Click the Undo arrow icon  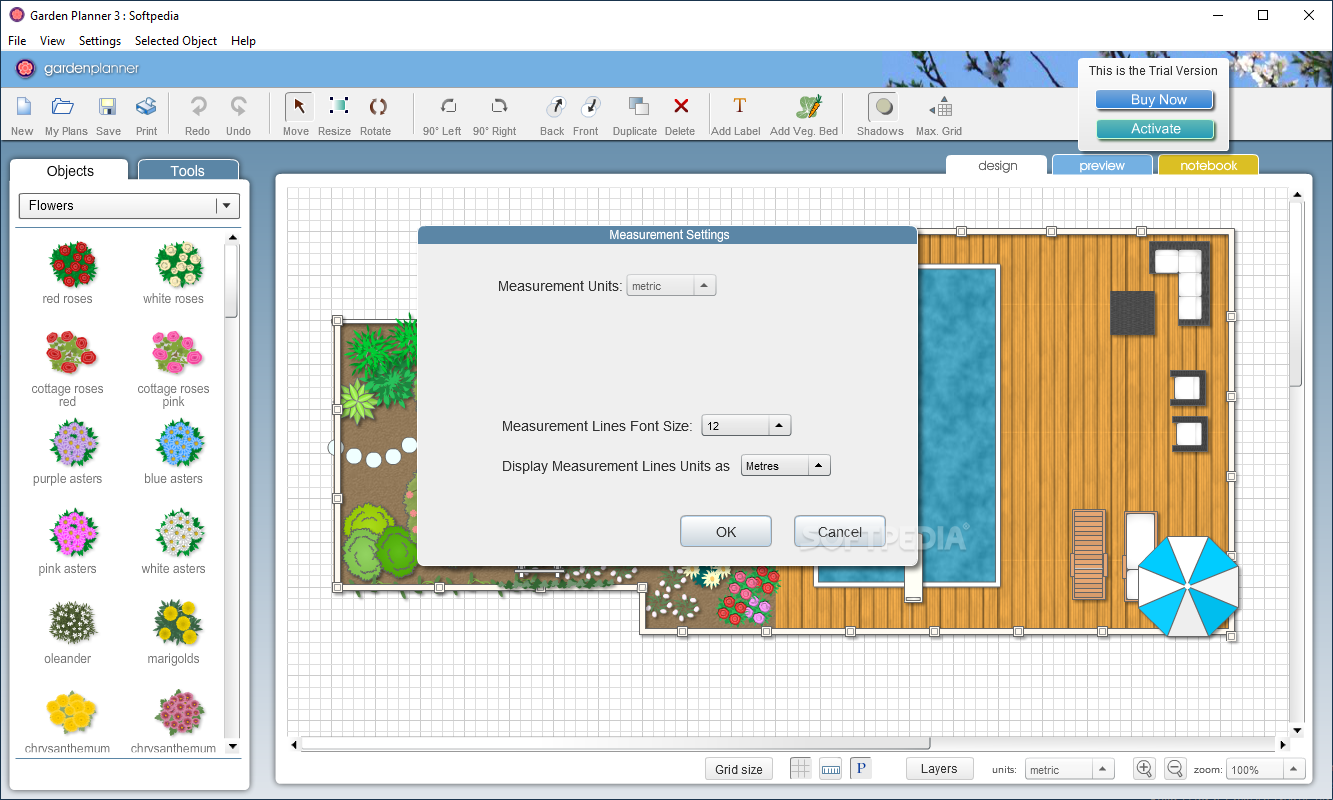[x=238, y=107]
